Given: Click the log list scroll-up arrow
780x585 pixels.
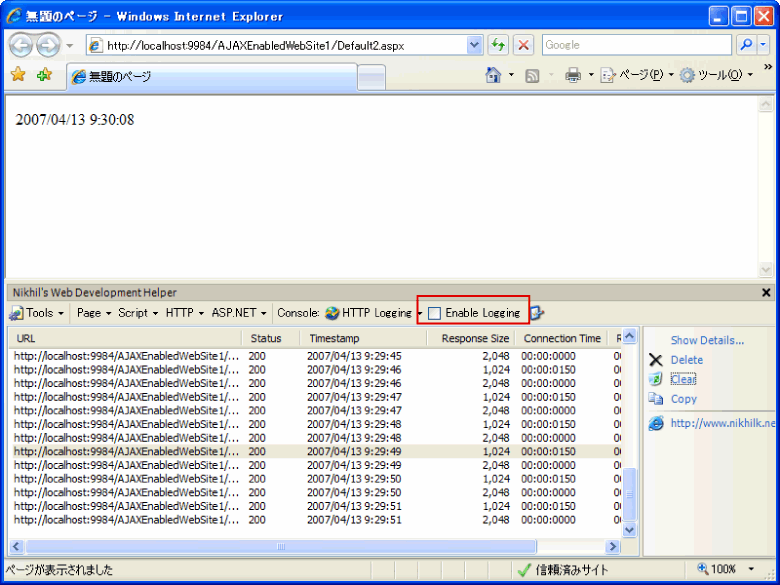Looking at the screenshot, I should pyautogui.click(x=629, y=337).
